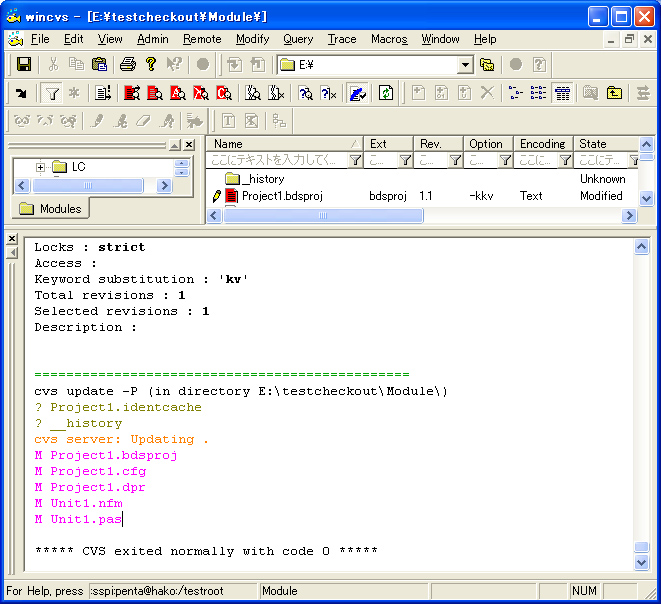Click the Name filter text input field

tap(278, 160)
